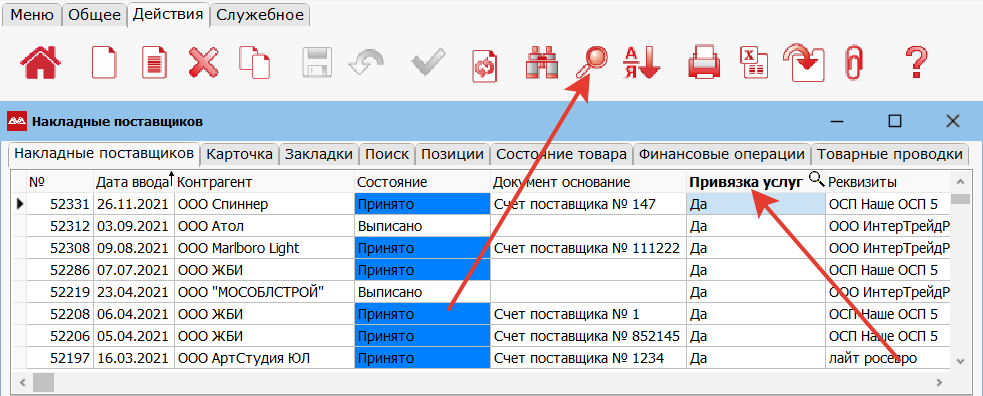Viewport: 983px width, 396px height.
Task: Open the Меню tab
Action: 32,15
